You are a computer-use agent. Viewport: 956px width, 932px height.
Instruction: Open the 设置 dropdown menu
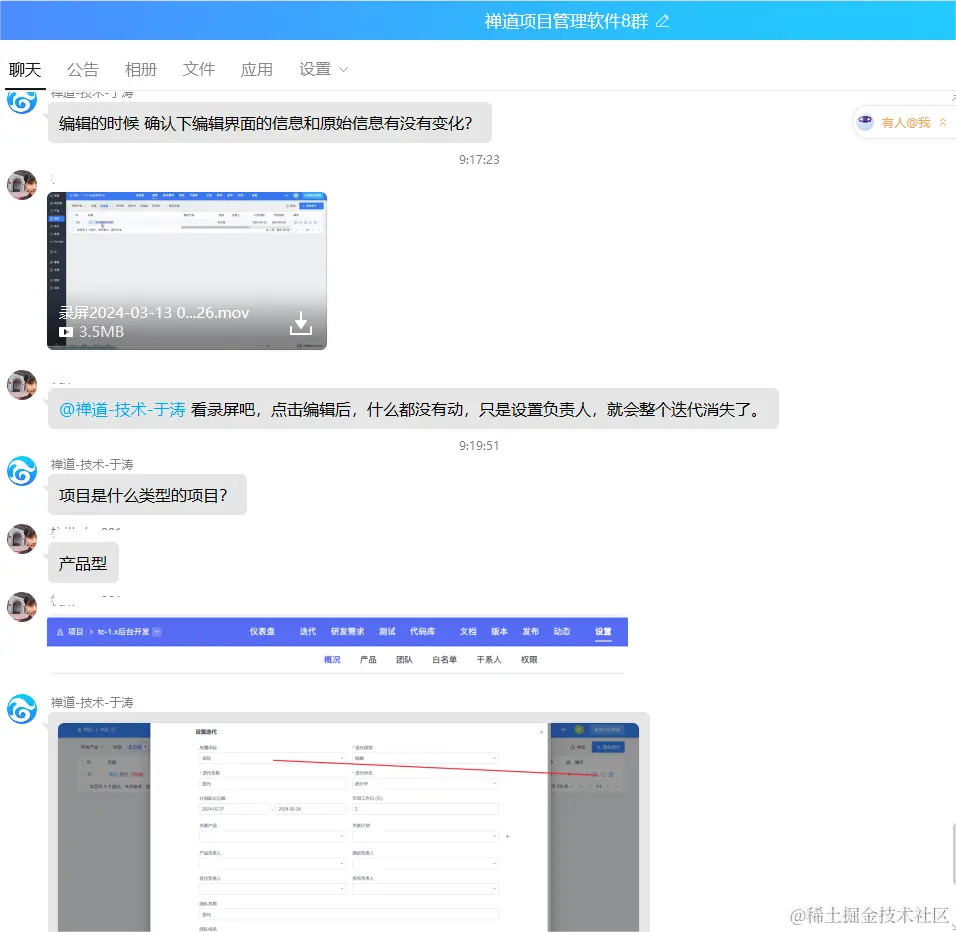322,69
